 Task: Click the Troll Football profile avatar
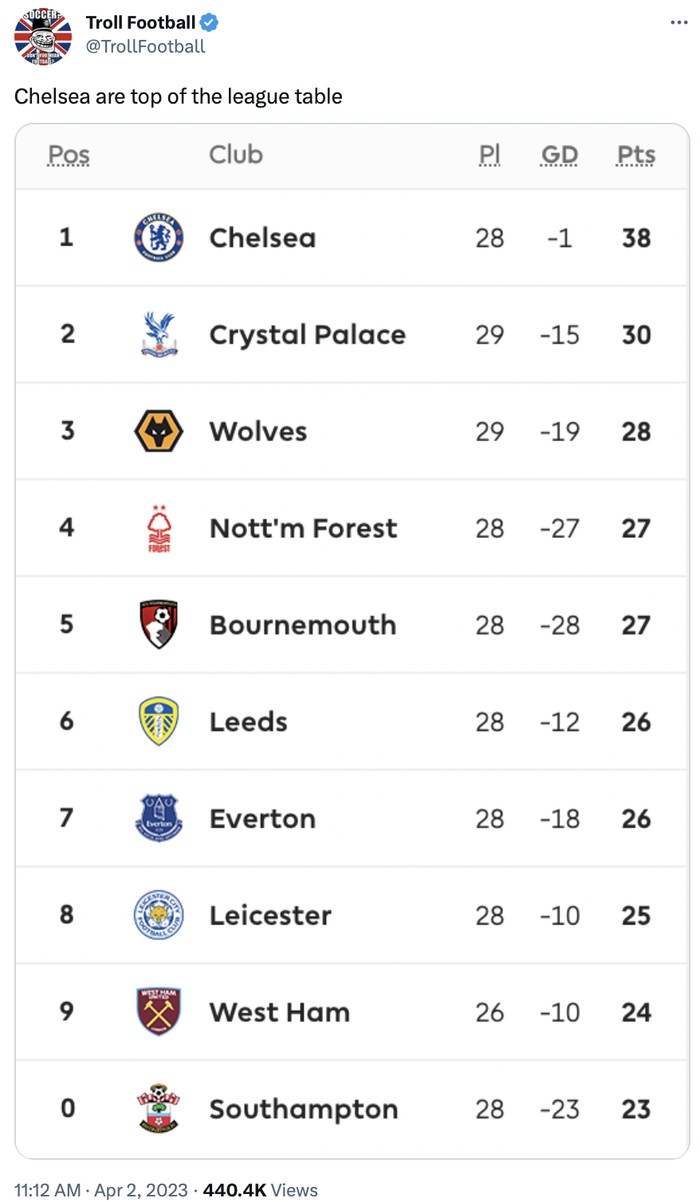(43, 34)
